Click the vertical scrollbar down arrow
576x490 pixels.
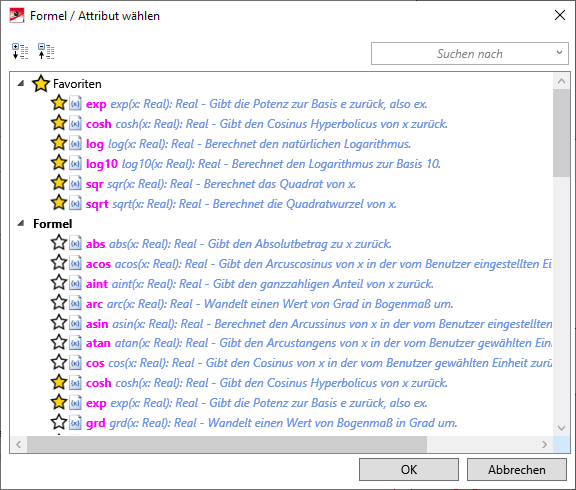tap(561, 428)
